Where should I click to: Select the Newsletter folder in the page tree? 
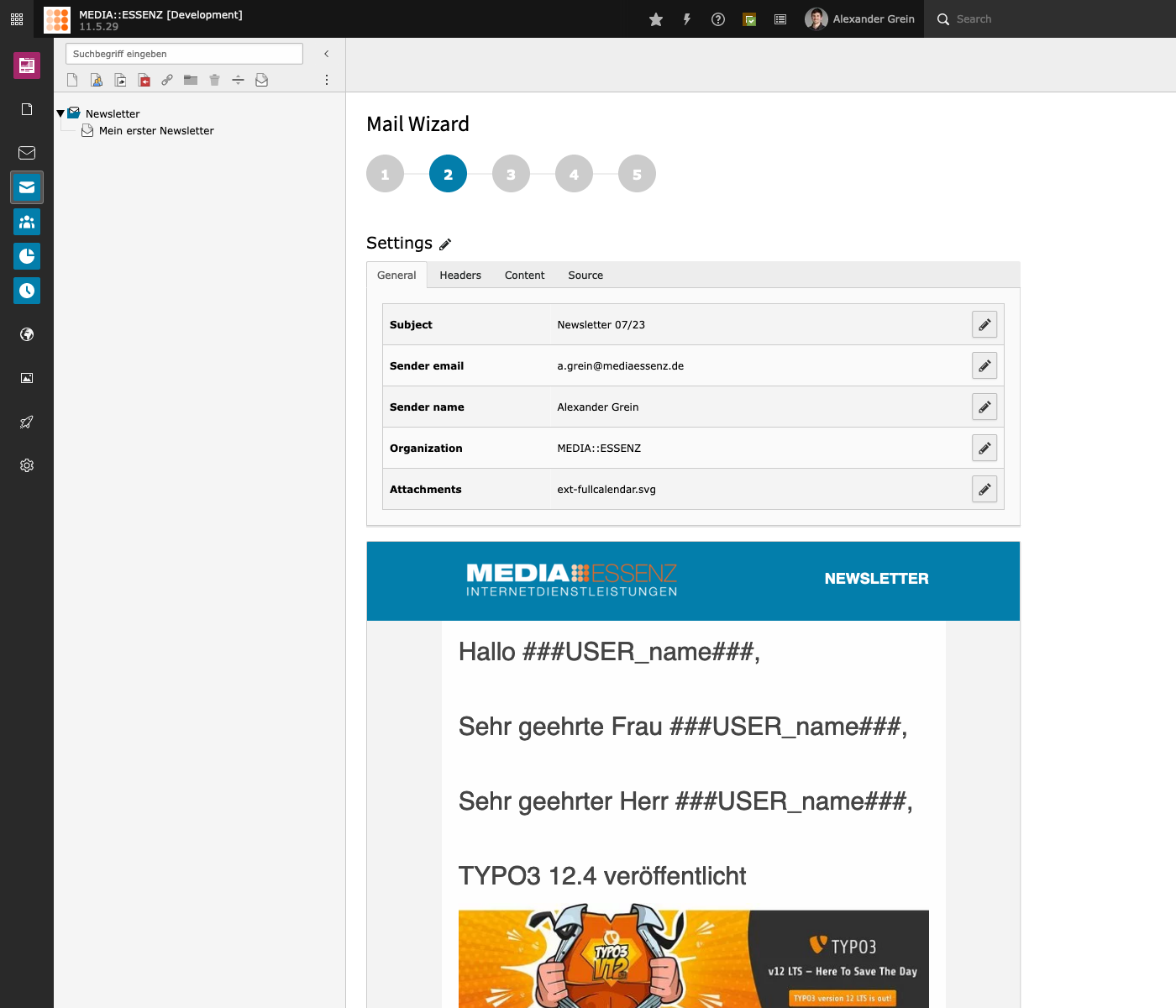click(x=113, y=113)
